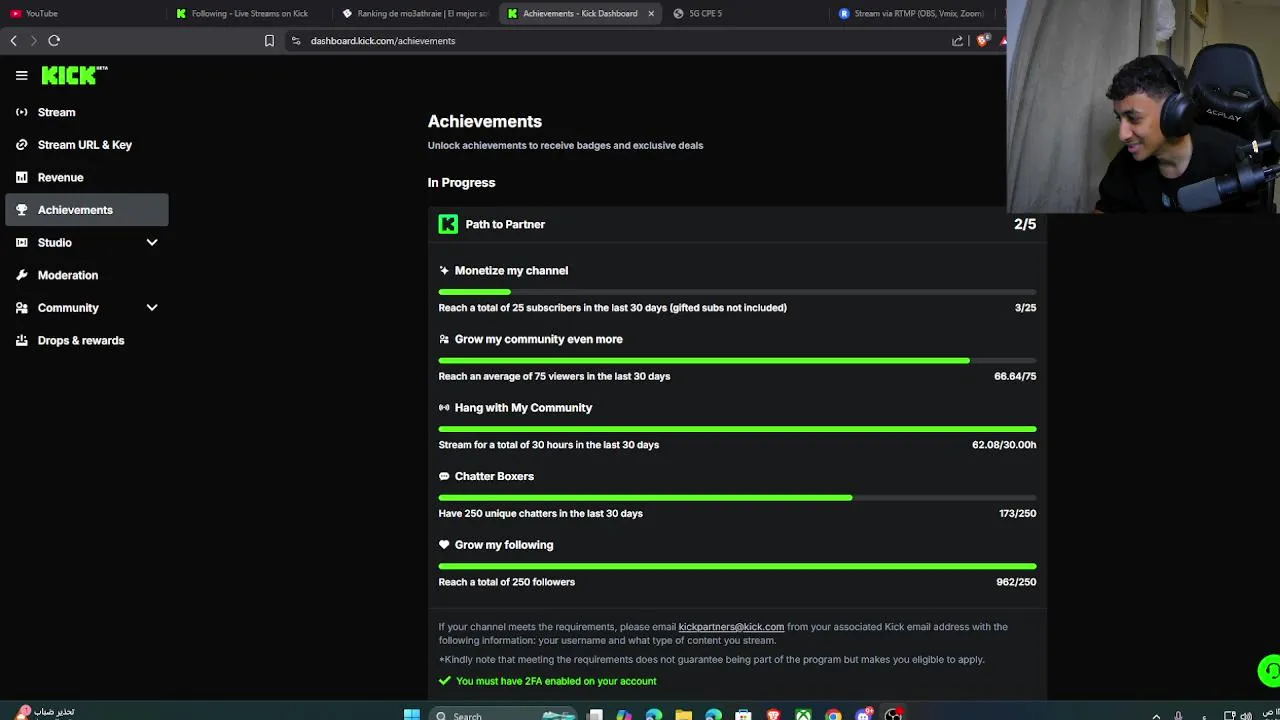
Task: Click the Grow my following progress bar
Action: tap(737, 566)
